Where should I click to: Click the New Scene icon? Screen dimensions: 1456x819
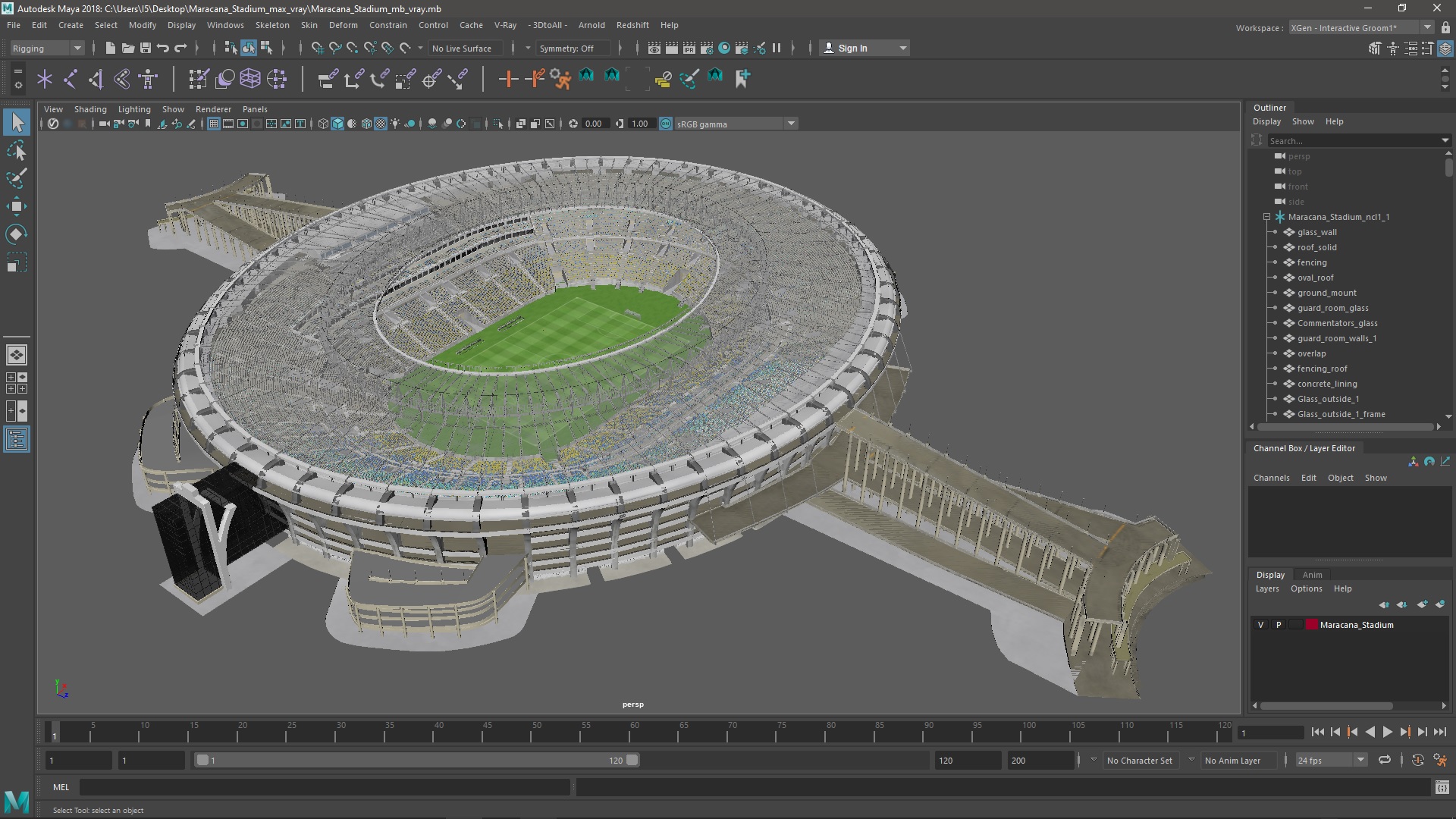click(110, 48)
